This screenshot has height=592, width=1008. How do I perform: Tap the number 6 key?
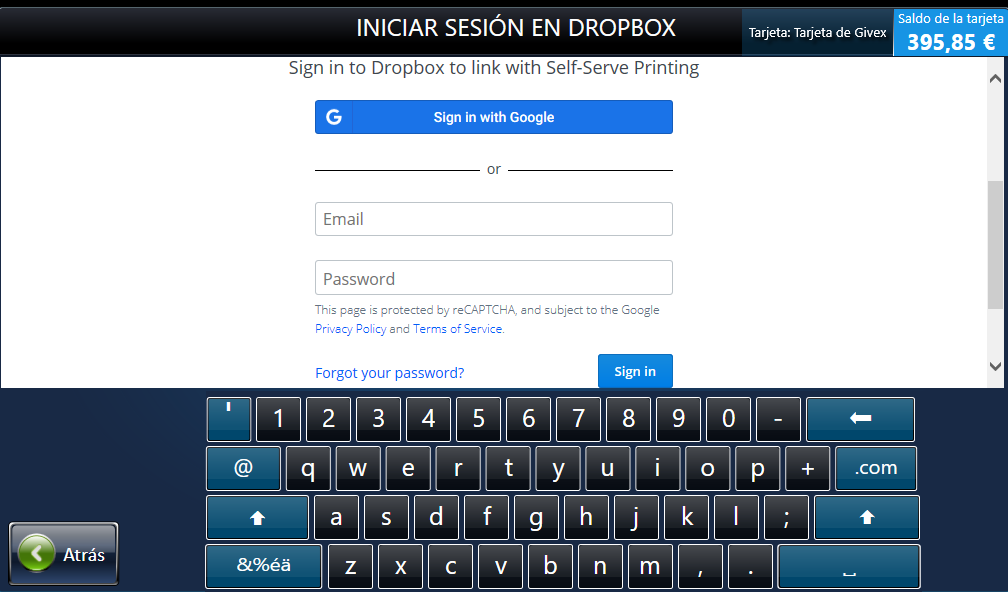pyautogui.click(x=528, y=419)
